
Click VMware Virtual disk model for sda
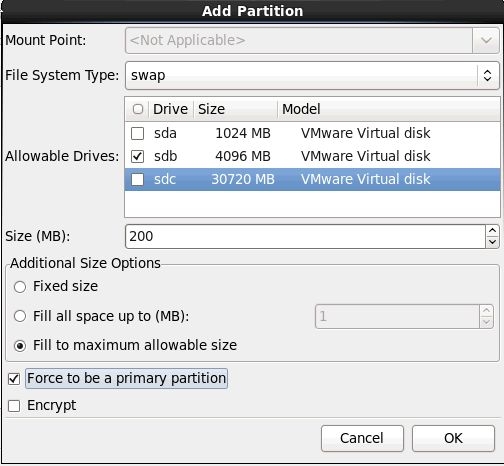pos(366,134)
